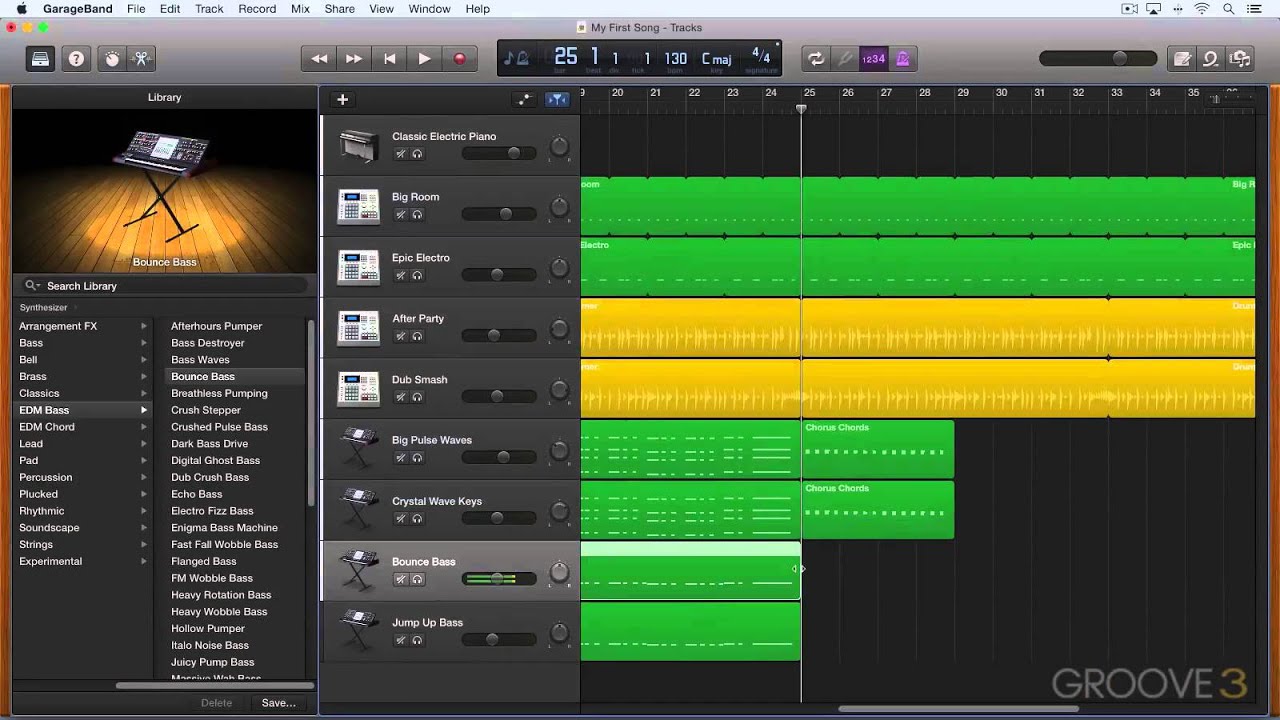Solo the Big Room track
Viewport: 1280px width, 720px height.
click(417, 215)
